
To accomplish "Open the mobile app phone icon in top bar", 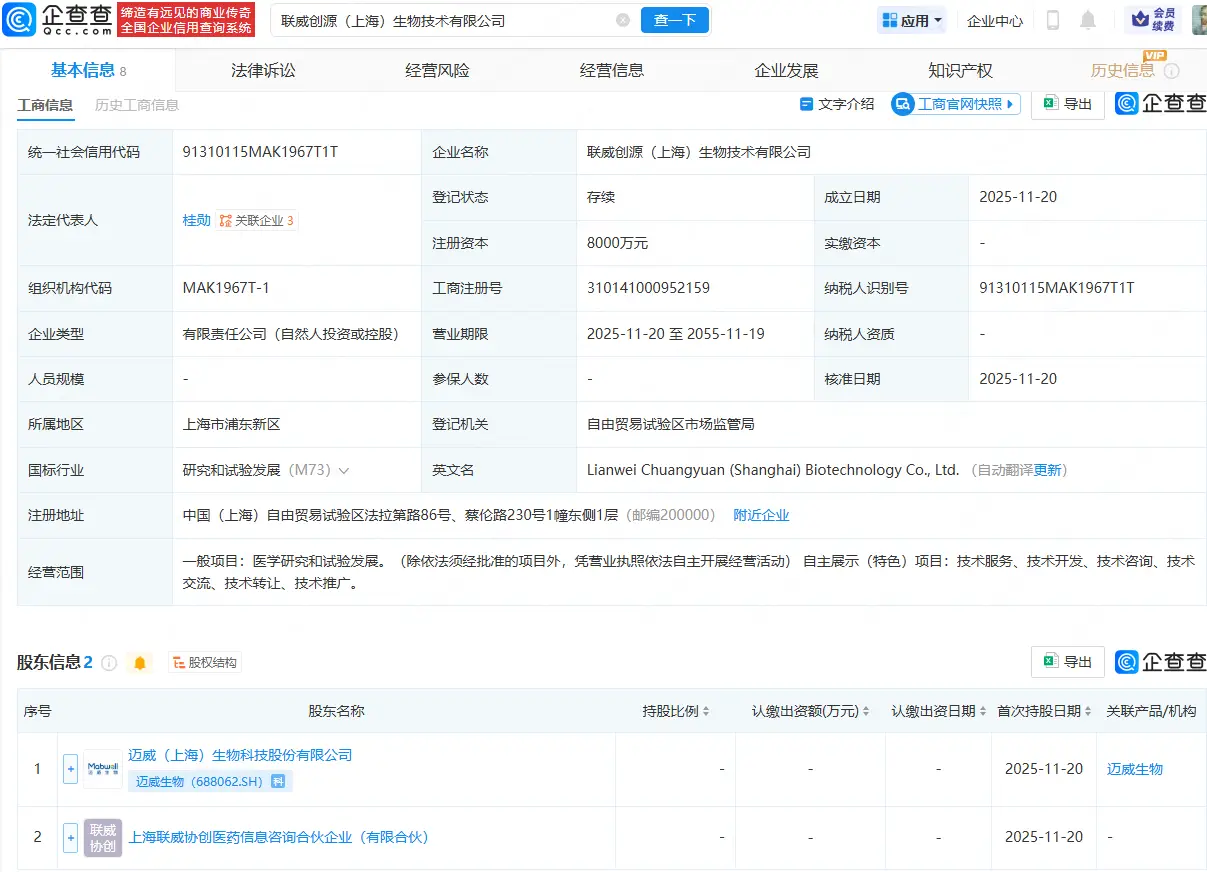I will 1052,20.
